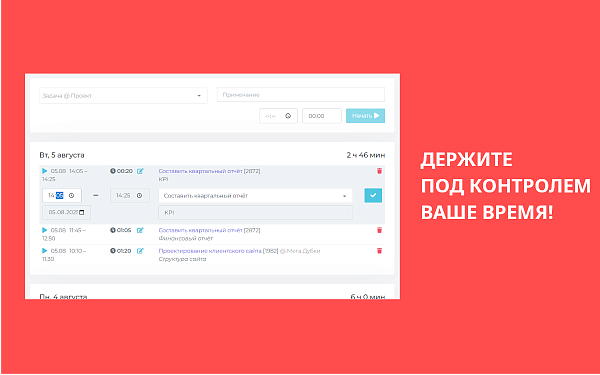The height and width of the screenshot is (375, 600).
Task: Edit the 00:20 time entry
Action: click(140, 171)
